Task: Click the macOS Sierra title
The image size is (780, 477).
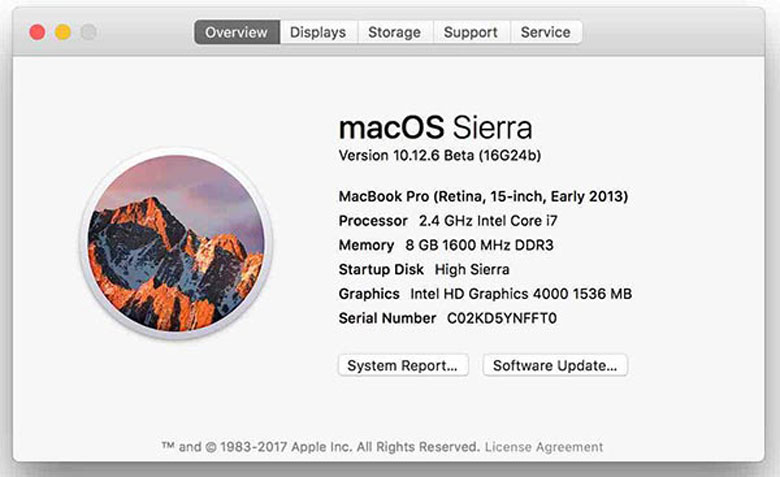Action: [x=435, y=127]
